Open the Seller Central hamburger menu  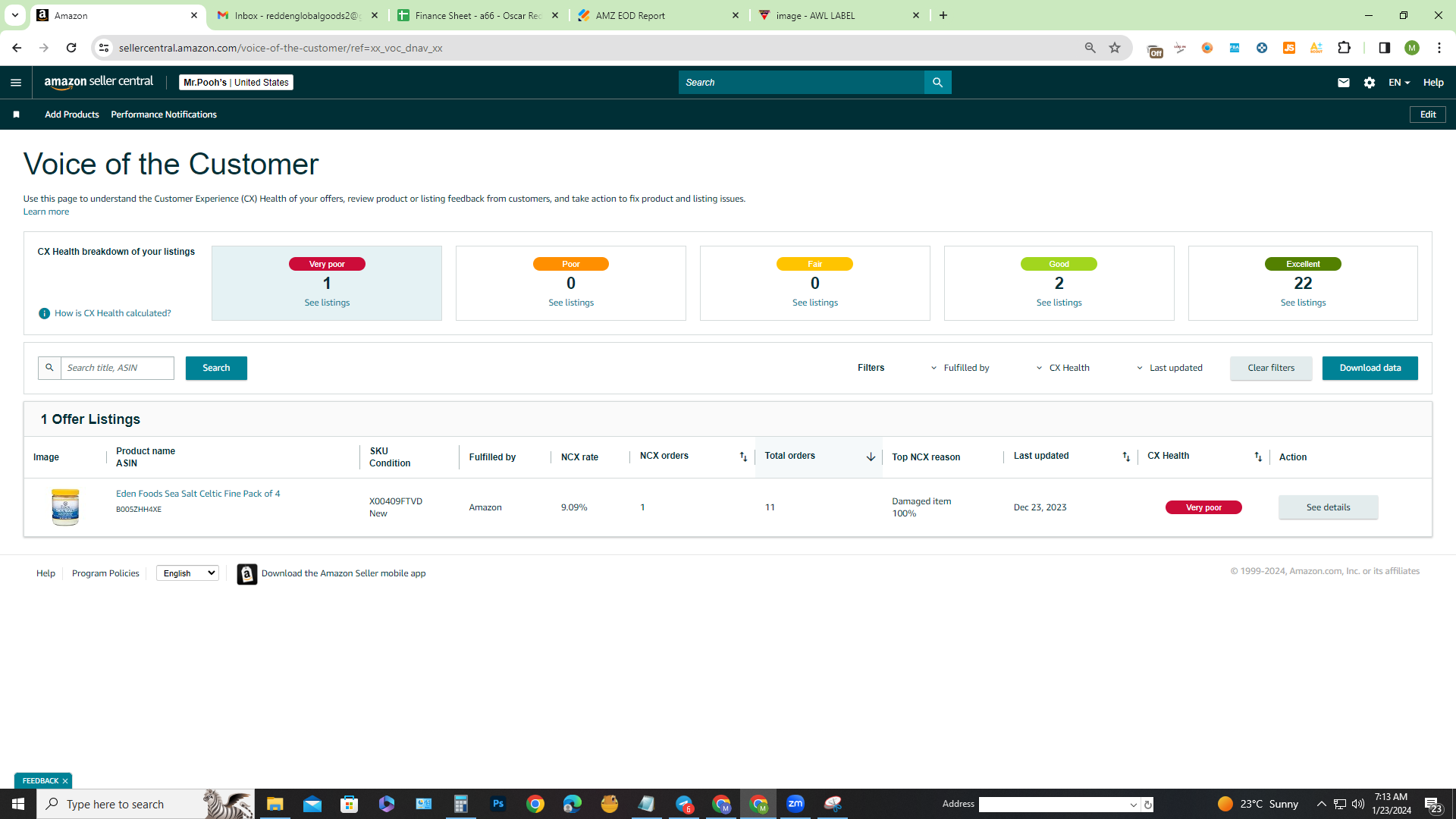(16, 83)
